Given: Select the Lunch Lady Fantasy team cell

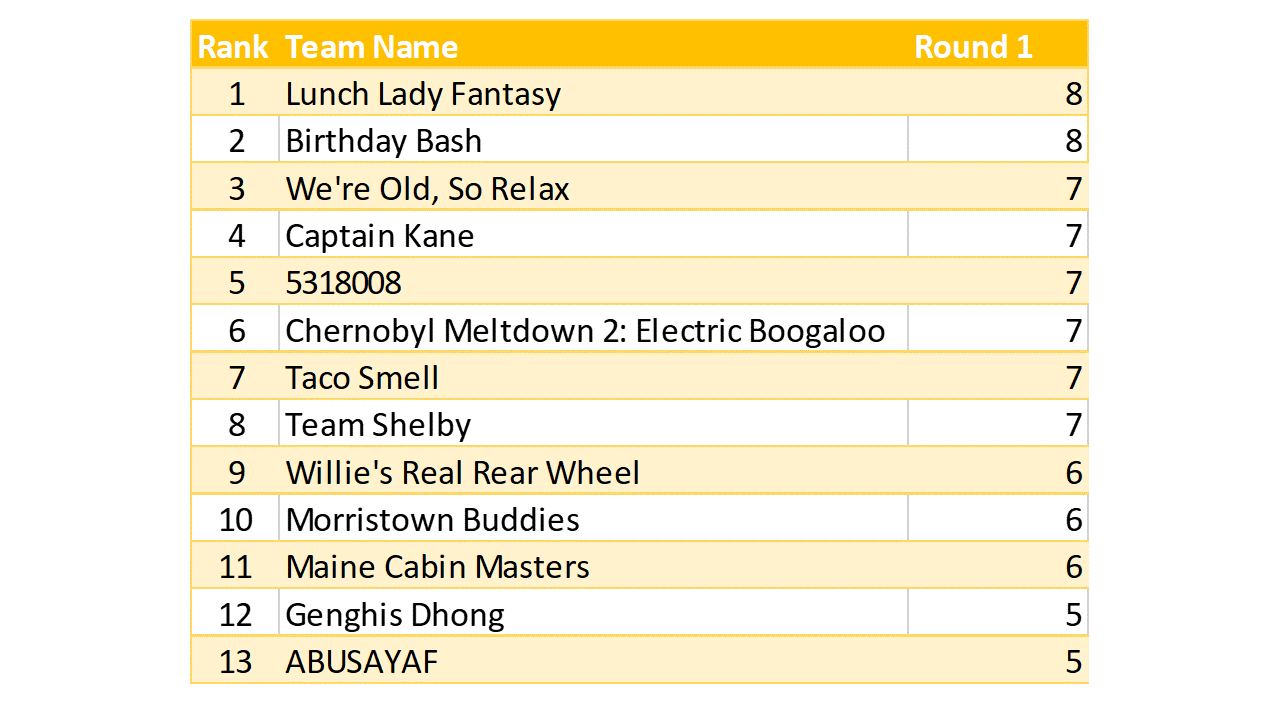Looking at the screenshot, I should click(423, 94).
